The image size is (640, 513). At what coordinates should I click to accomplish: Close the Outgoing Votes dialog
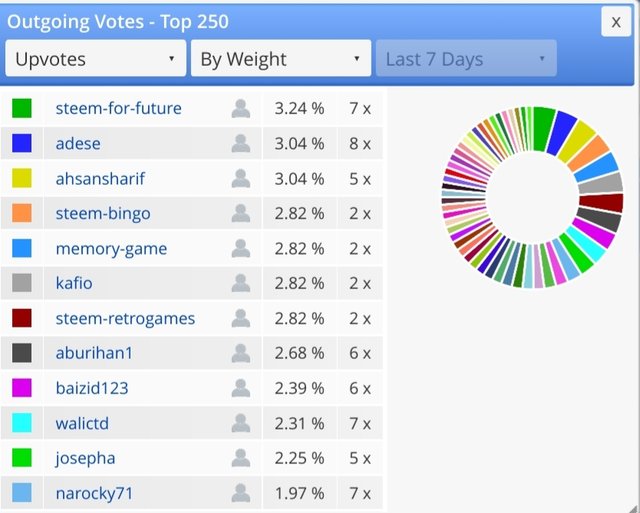coord(616,22)
